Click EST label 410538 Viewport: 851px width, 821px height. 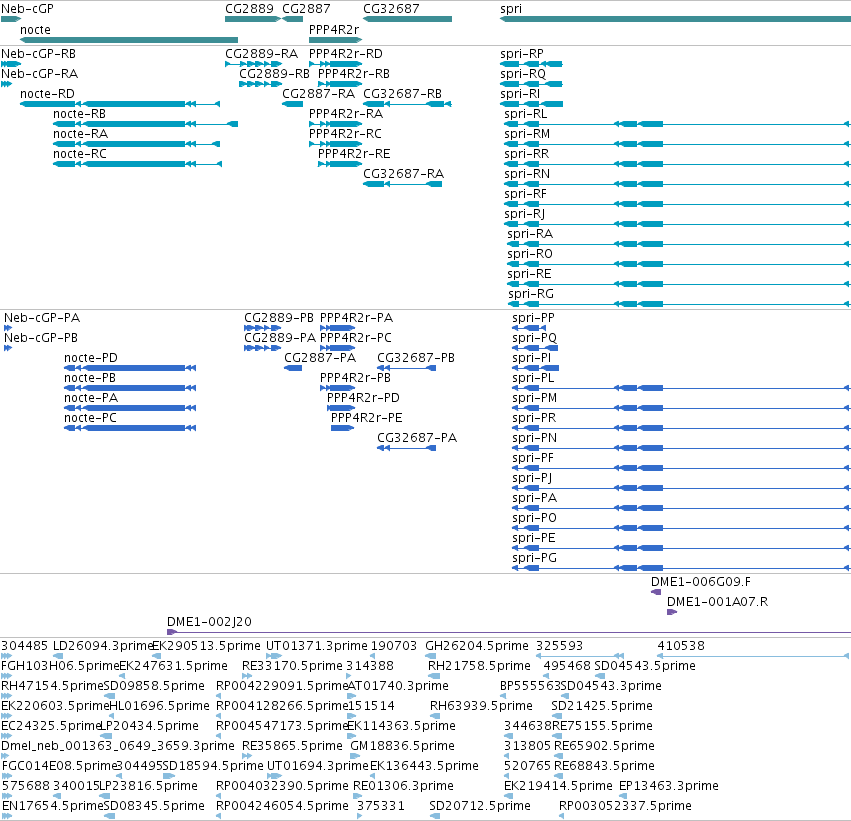(x=681, y=646)
